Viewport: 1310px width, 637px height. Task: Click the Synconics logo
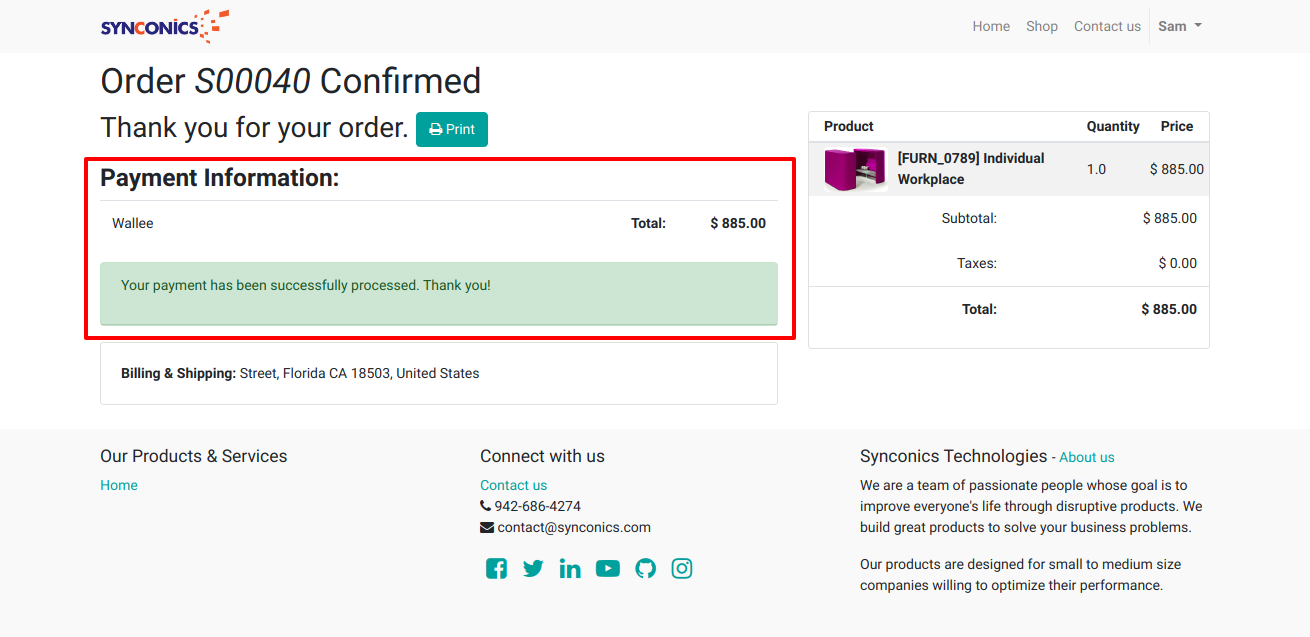click(165, 26)
